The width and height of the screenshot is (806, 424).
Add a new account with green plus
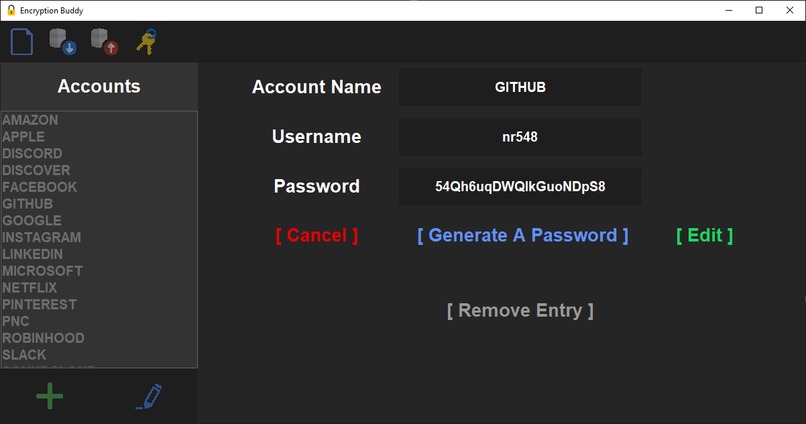click(50, 396)
